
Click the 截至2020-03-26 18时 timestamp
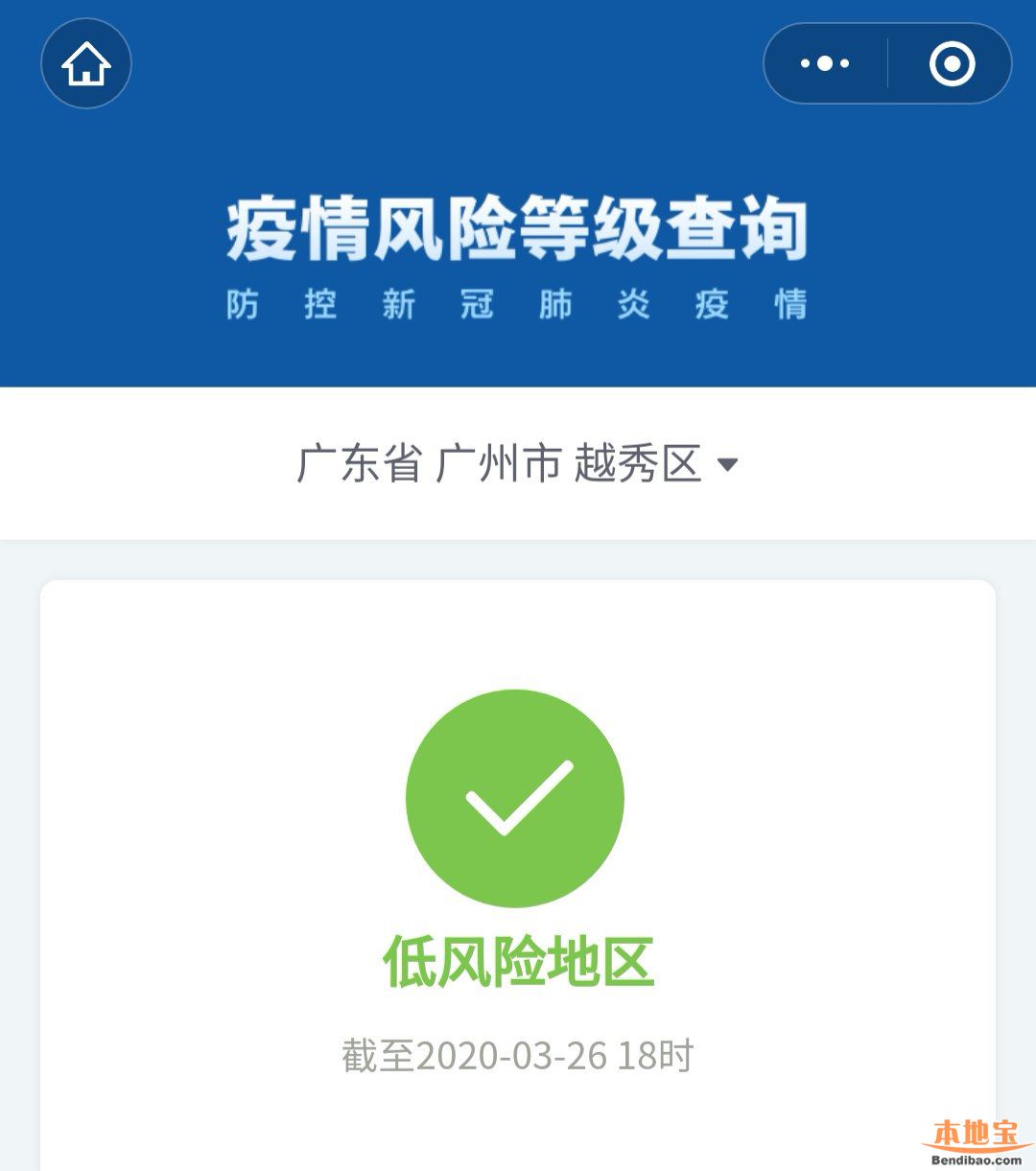517,1056
